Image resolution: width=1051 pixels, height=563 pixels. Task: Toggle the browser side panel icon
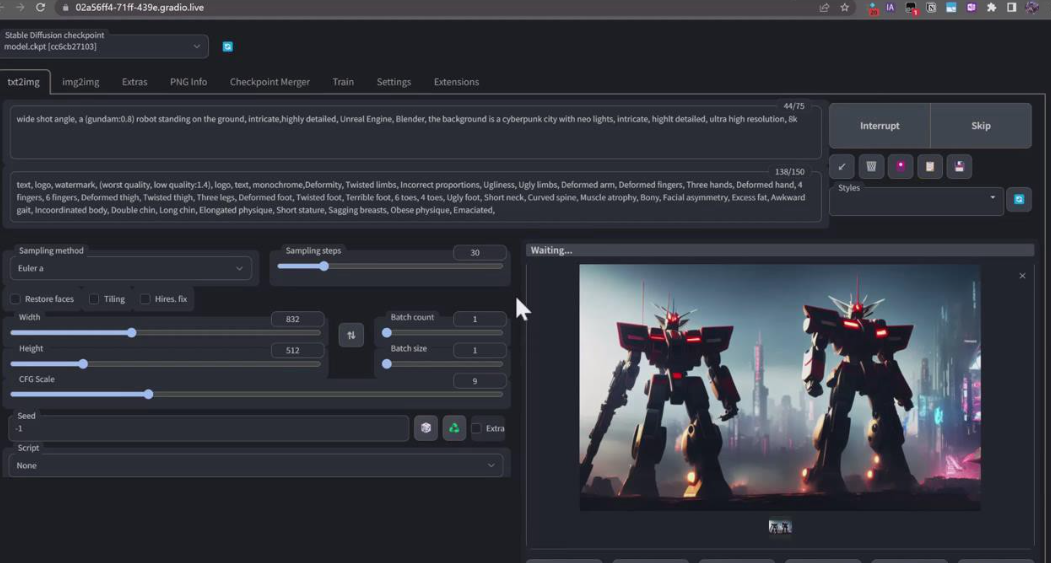[x=1011, y=7]
